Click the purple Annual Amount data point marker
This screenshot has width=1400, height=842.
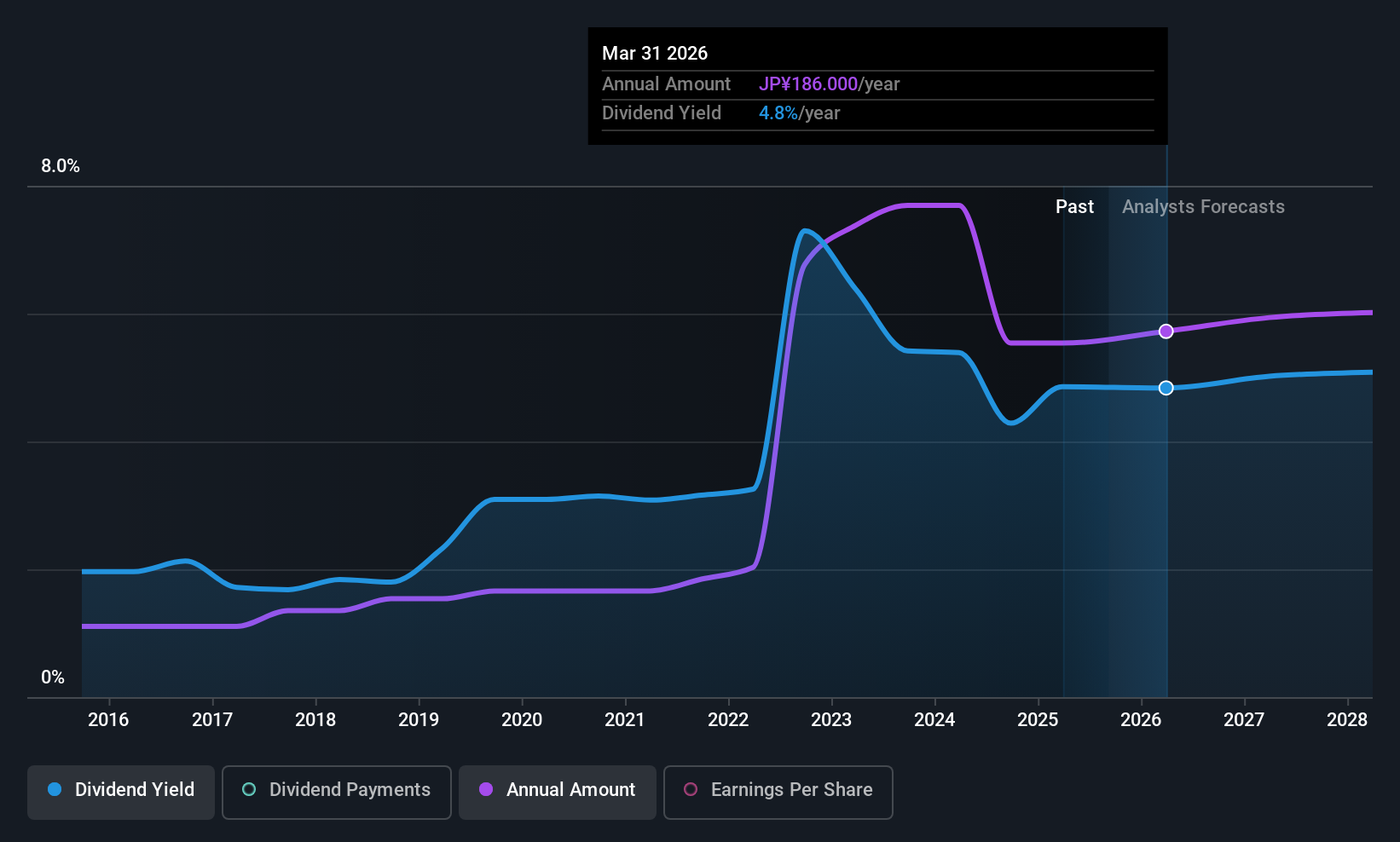click(x=1166, y=332)
